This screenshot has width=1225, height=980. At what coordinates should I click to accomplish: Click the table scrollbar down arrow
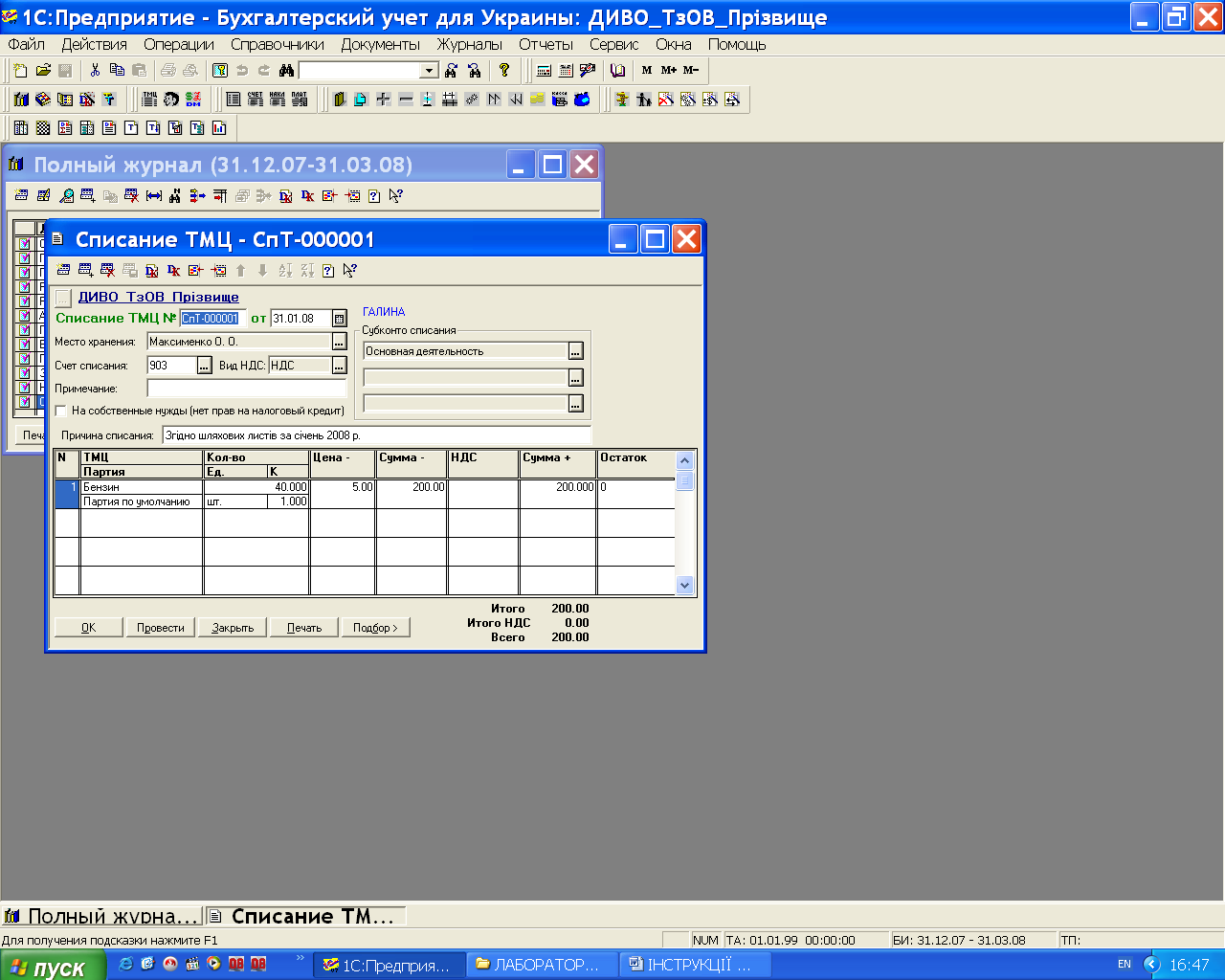684,585
